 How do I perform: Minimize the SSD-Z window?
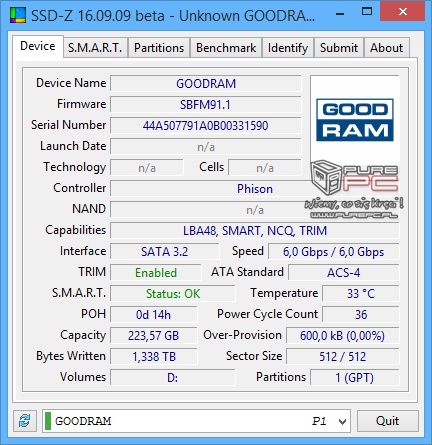340,13
